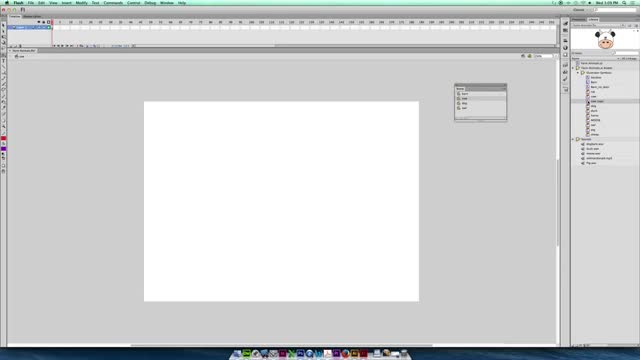This screenshot has width=640, height=360.
Task: Toggle show all layers eye icon
Action: [39, 22]
